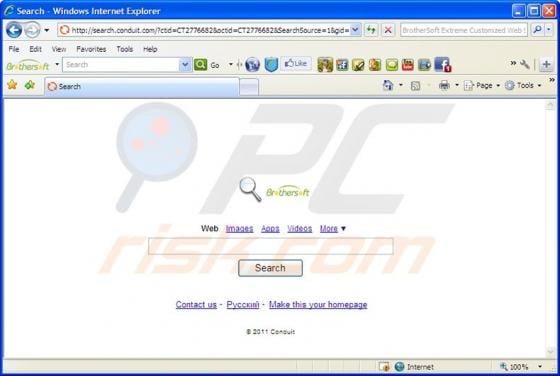
Task: Click Make this your homepage link
Action: point(318,305)
